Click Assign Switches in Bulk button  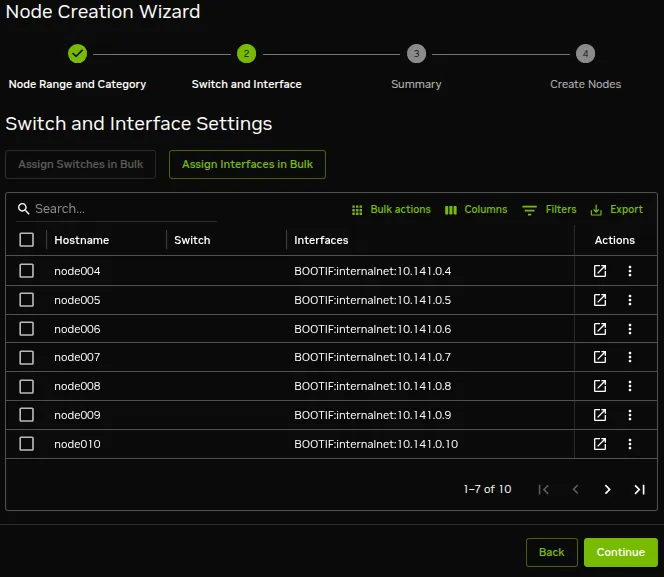point(80,164)
